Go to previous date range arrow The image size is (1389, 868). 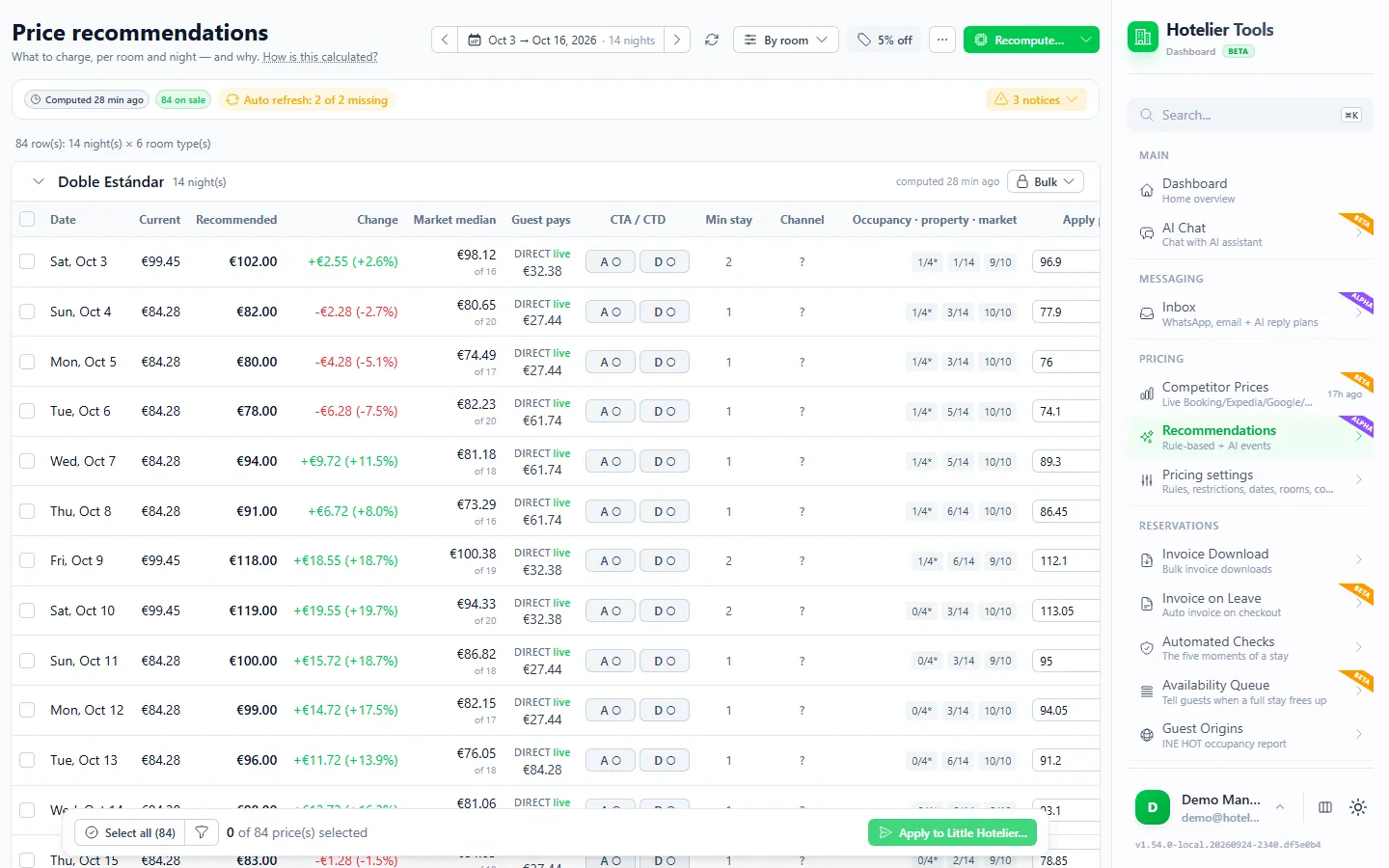[445, 40]
